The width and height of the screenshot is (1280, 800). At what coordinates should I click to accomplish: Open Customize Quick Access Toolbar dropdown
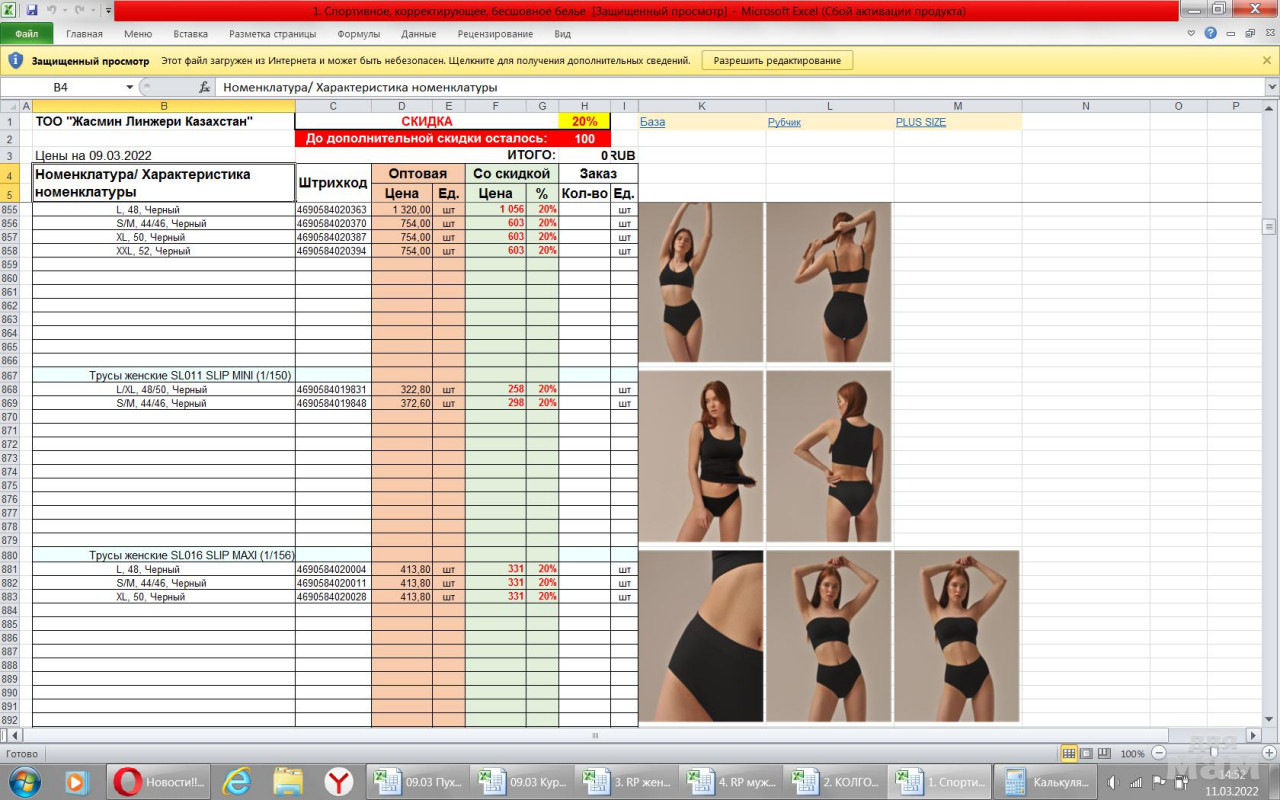click(x=108, y=10)
